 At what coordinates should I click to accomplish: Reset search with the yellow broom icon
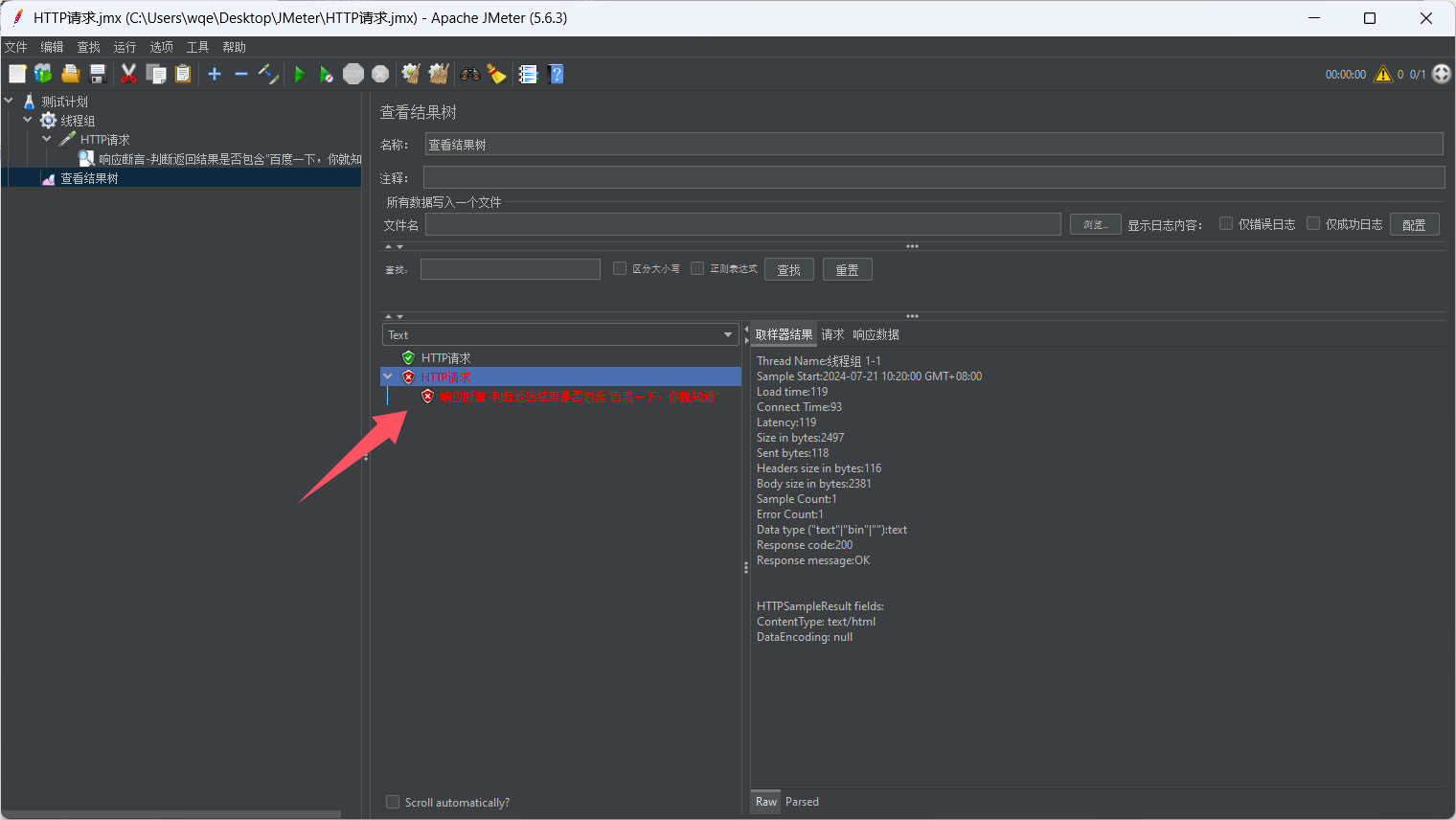496,74
